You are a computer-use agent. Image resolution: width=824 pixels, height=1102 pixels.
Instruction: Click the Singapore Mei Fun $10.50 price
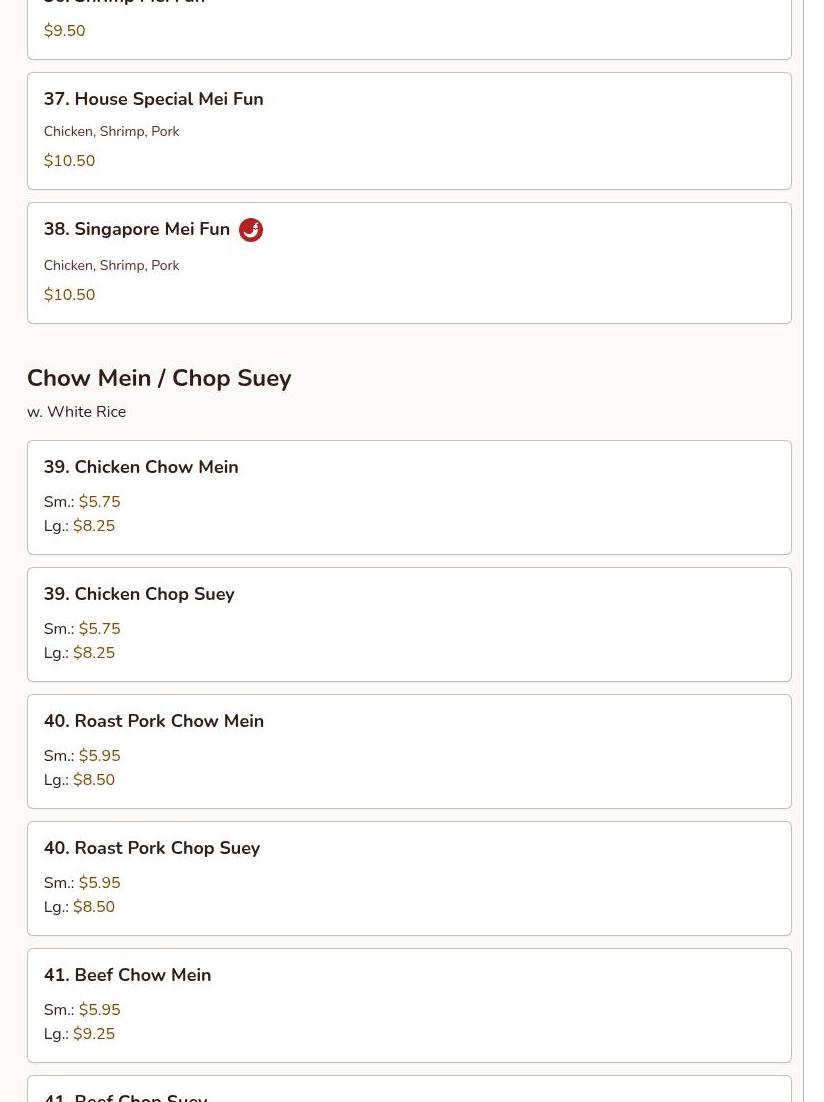tap(69, 295)
